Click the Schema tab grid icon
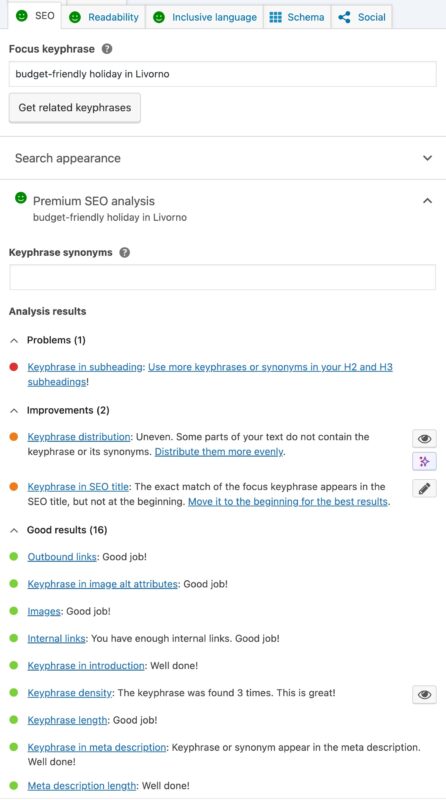The height and width of the screenshot is (800, 446). [x=276, y=17]
